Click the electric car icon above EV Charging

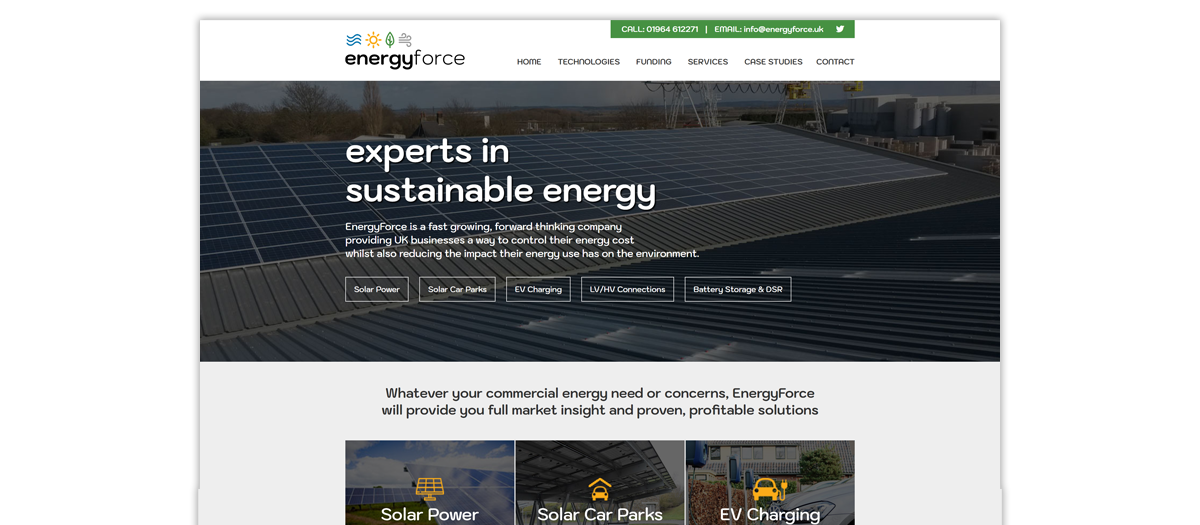(x=769, y=488)
